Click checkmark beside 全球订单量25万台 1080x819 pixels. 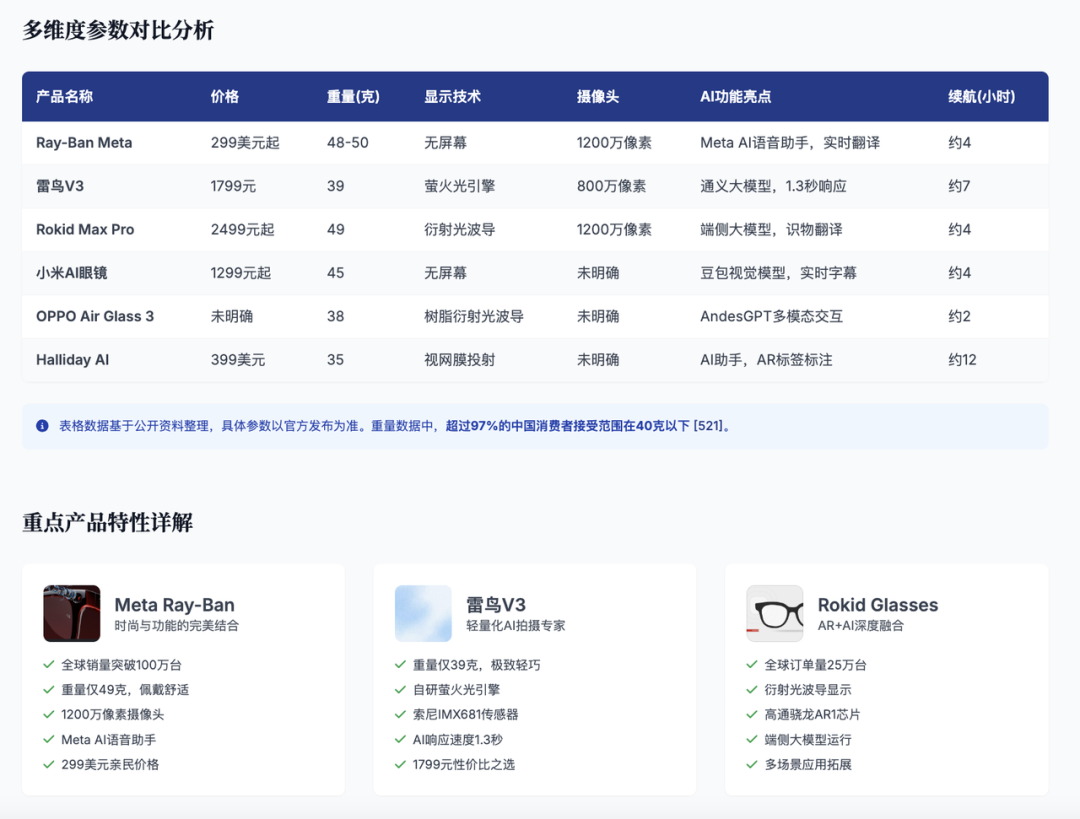click(x=752, y=665)
